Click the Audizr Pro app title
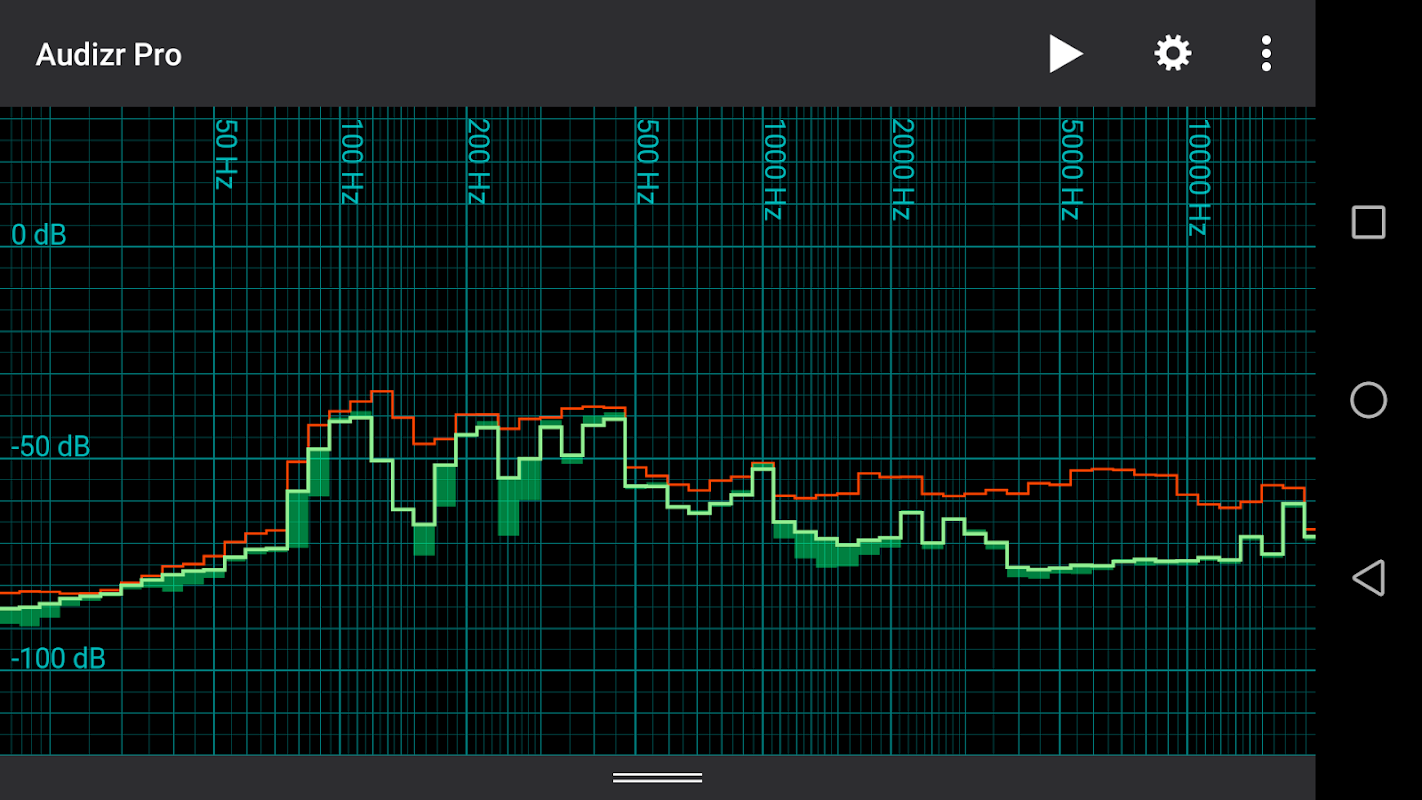 click(109, 54)
